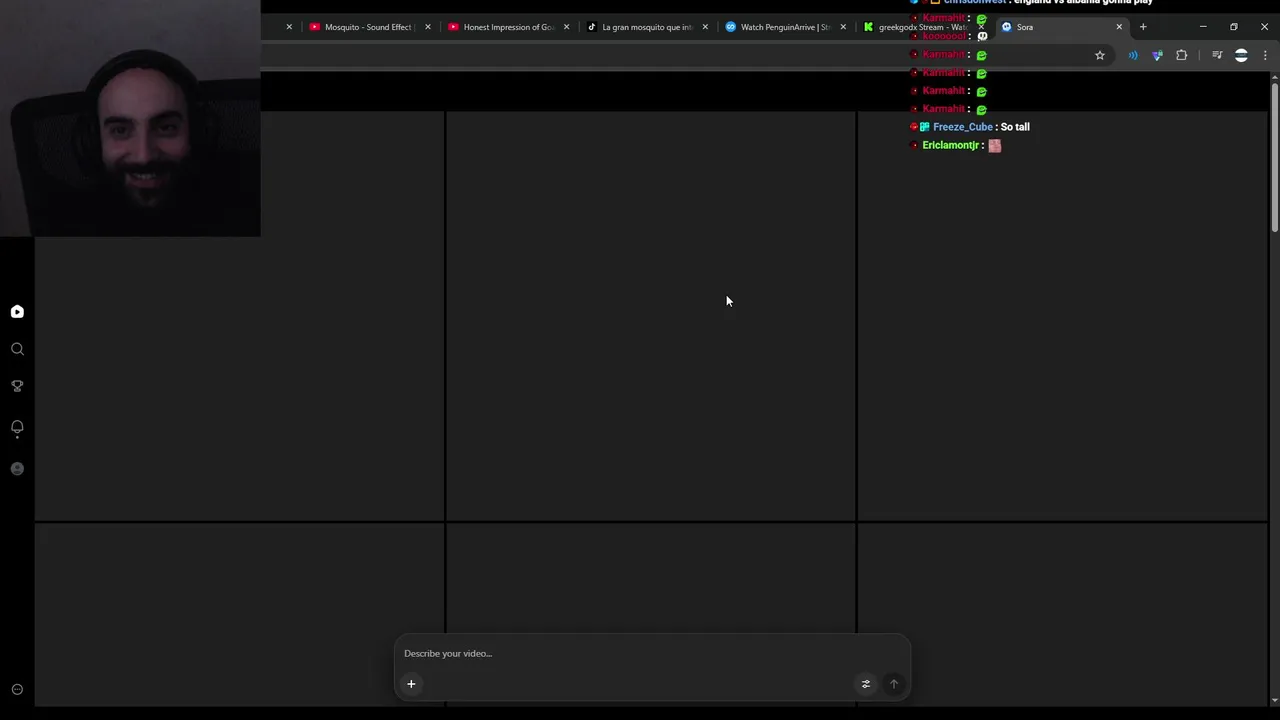Image resolution: width=1280 pixels, height=720 pixels.
Task: Close the Mosquito - Sound Effect tab
Action: coord(428,27)
